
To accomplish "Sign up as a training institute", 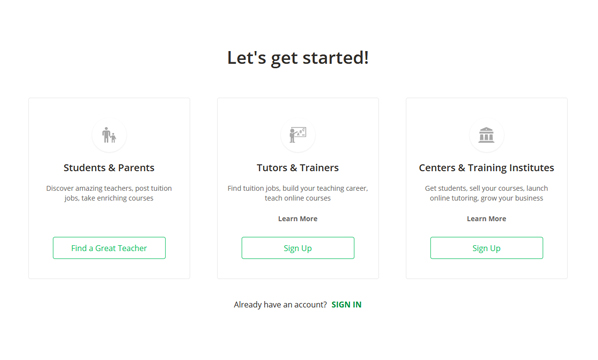I will (487, 248).
